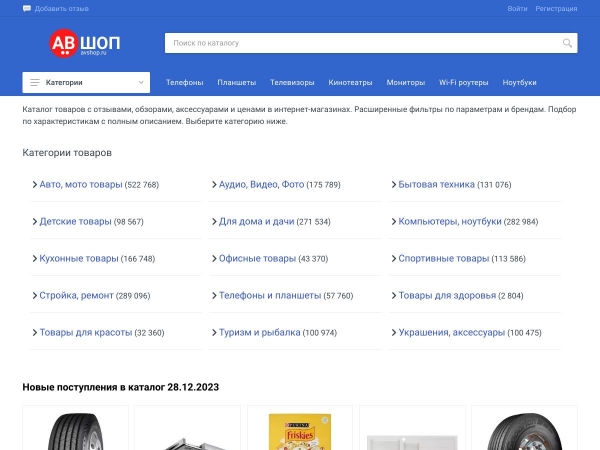Click chevron beside Товары для красоты

[34, 333]
